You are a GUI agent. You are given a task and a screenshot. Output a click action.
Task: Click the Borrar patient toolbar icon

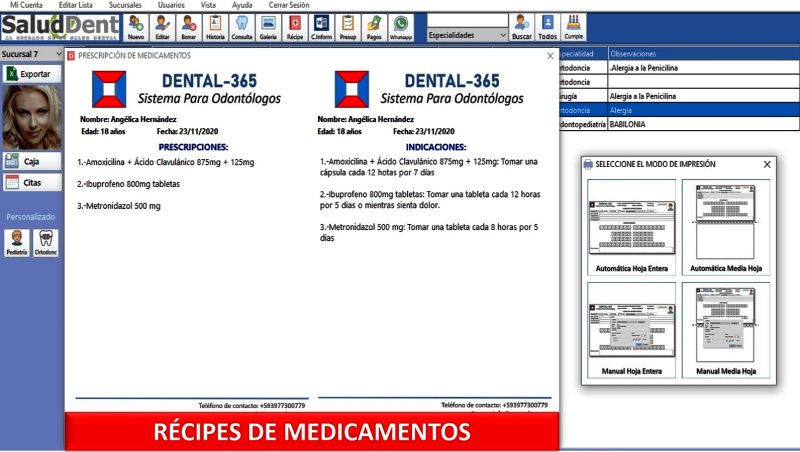click(x=189, y=28)
